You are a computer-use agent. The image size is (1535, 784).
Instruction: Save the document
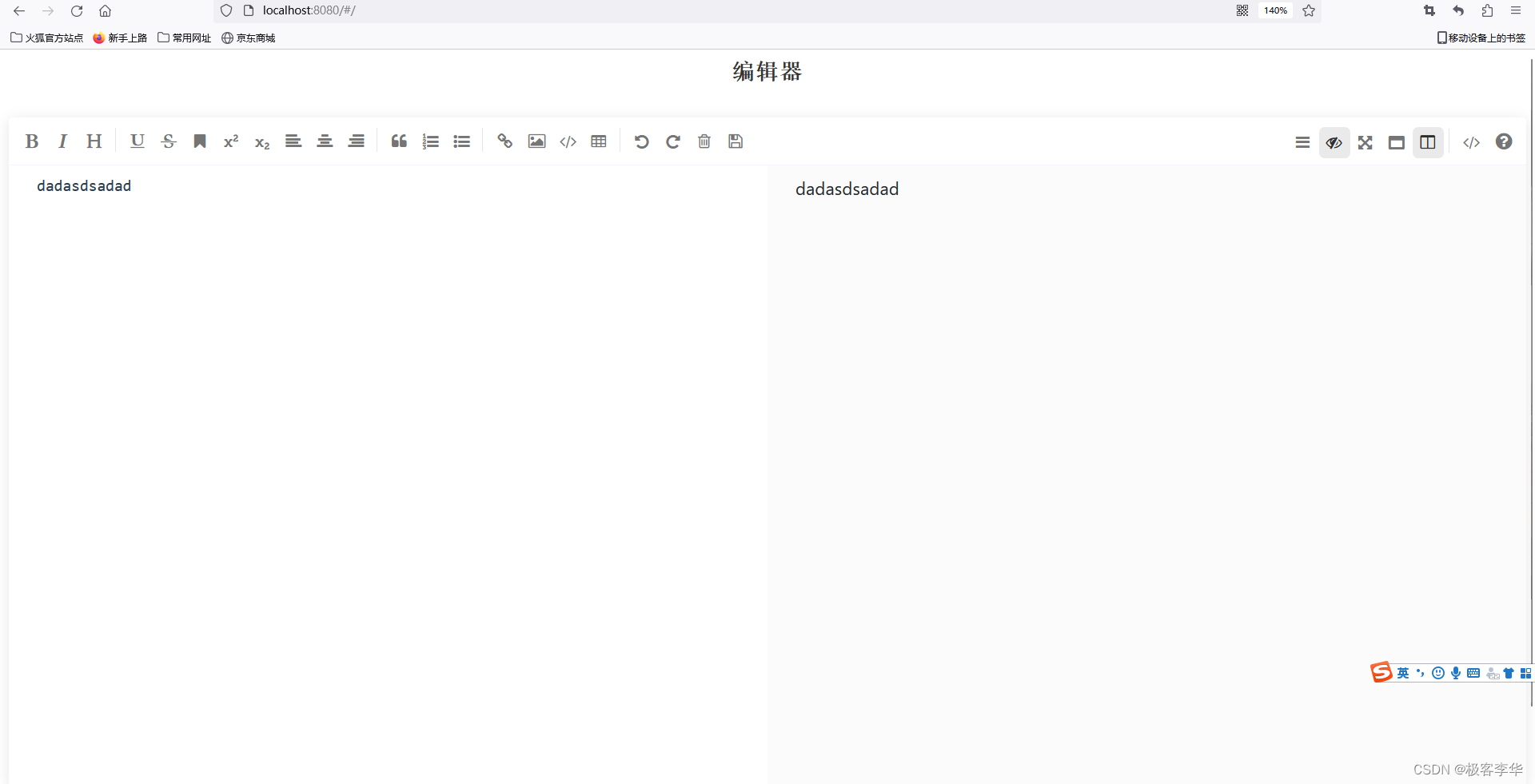[x=736, y=141]
